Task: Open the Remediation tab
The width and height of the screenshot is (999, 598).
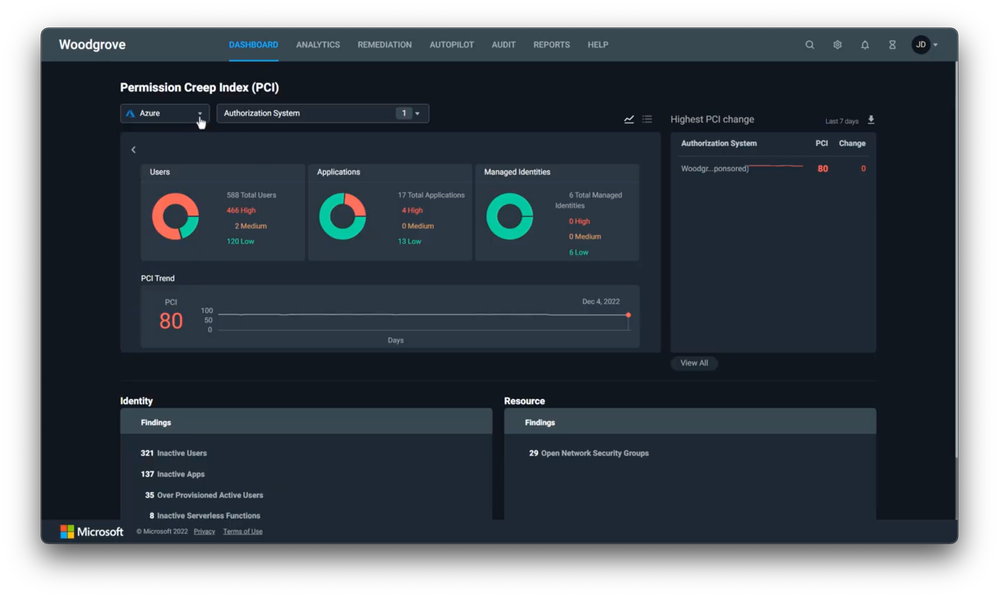Action: (x=384, y=45)
